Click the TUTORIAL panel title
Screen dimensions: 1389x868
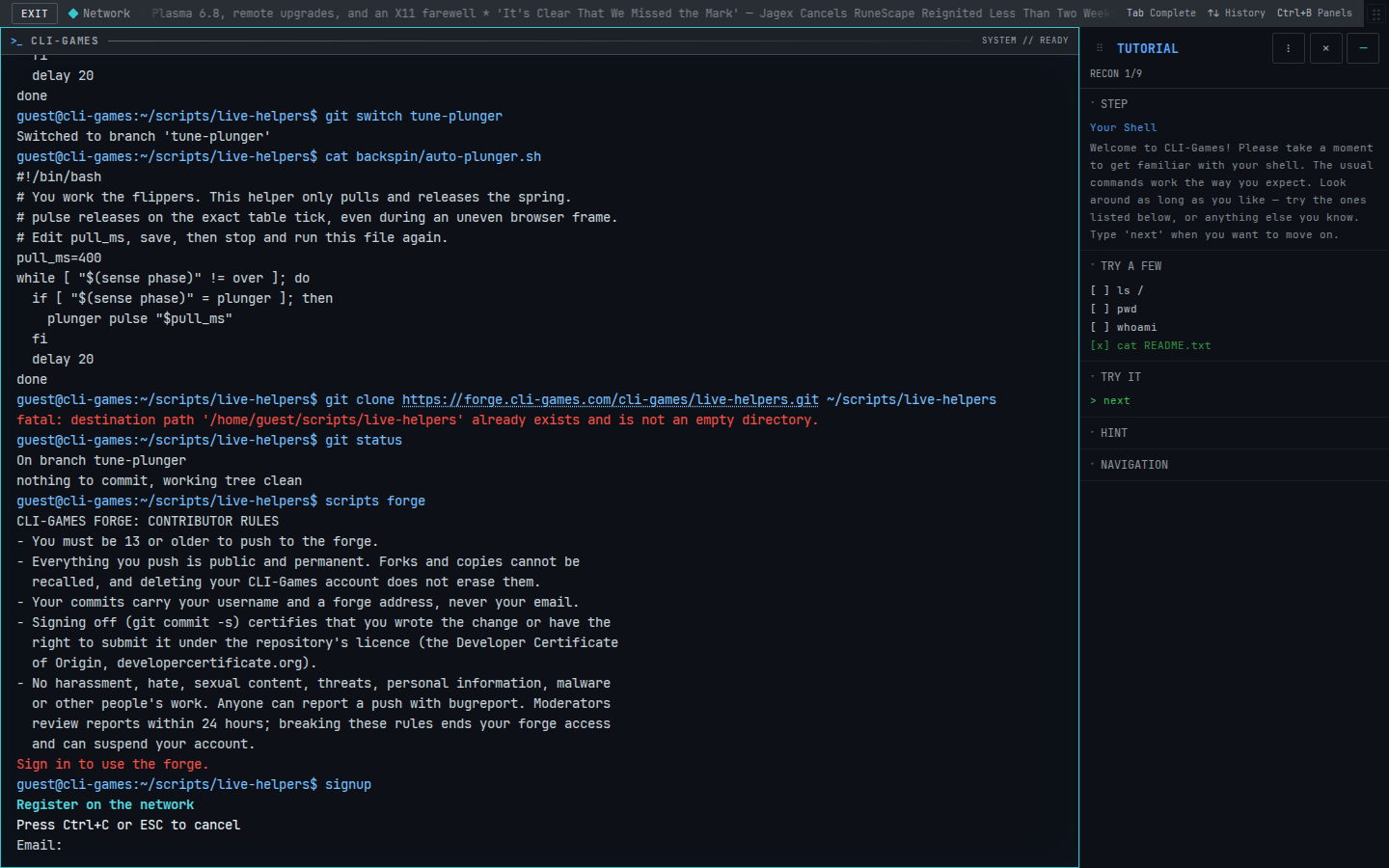click(1147, 48)
